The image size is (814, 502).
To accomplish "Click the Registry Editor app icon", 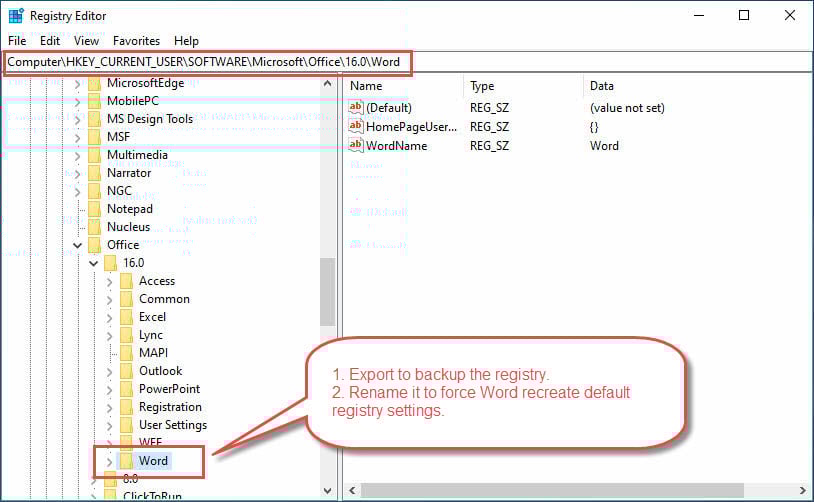I will point(16,16).
